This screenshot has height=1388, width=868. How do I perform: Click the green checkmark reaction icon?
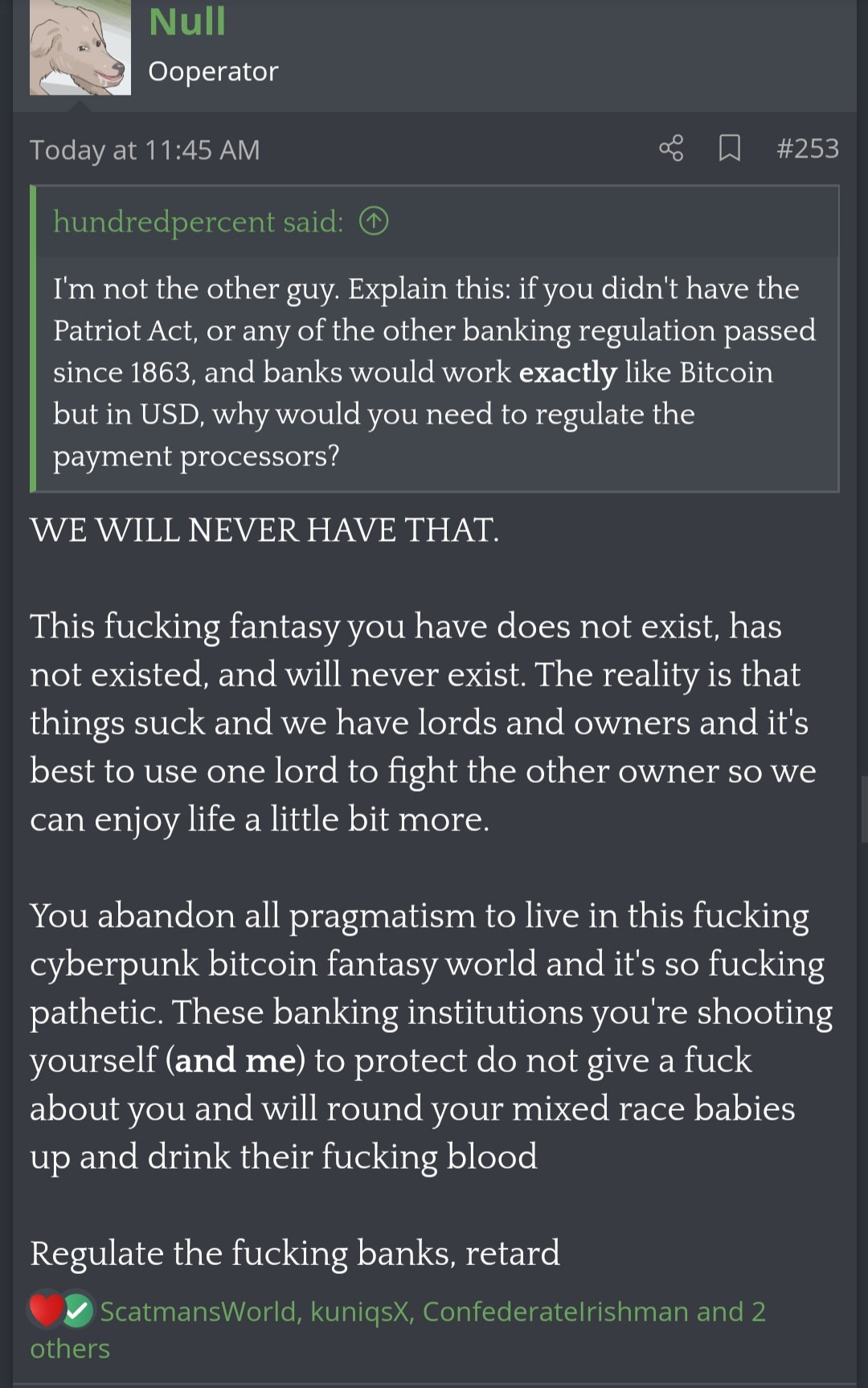pyautogui.click(x=78, y=1312)
